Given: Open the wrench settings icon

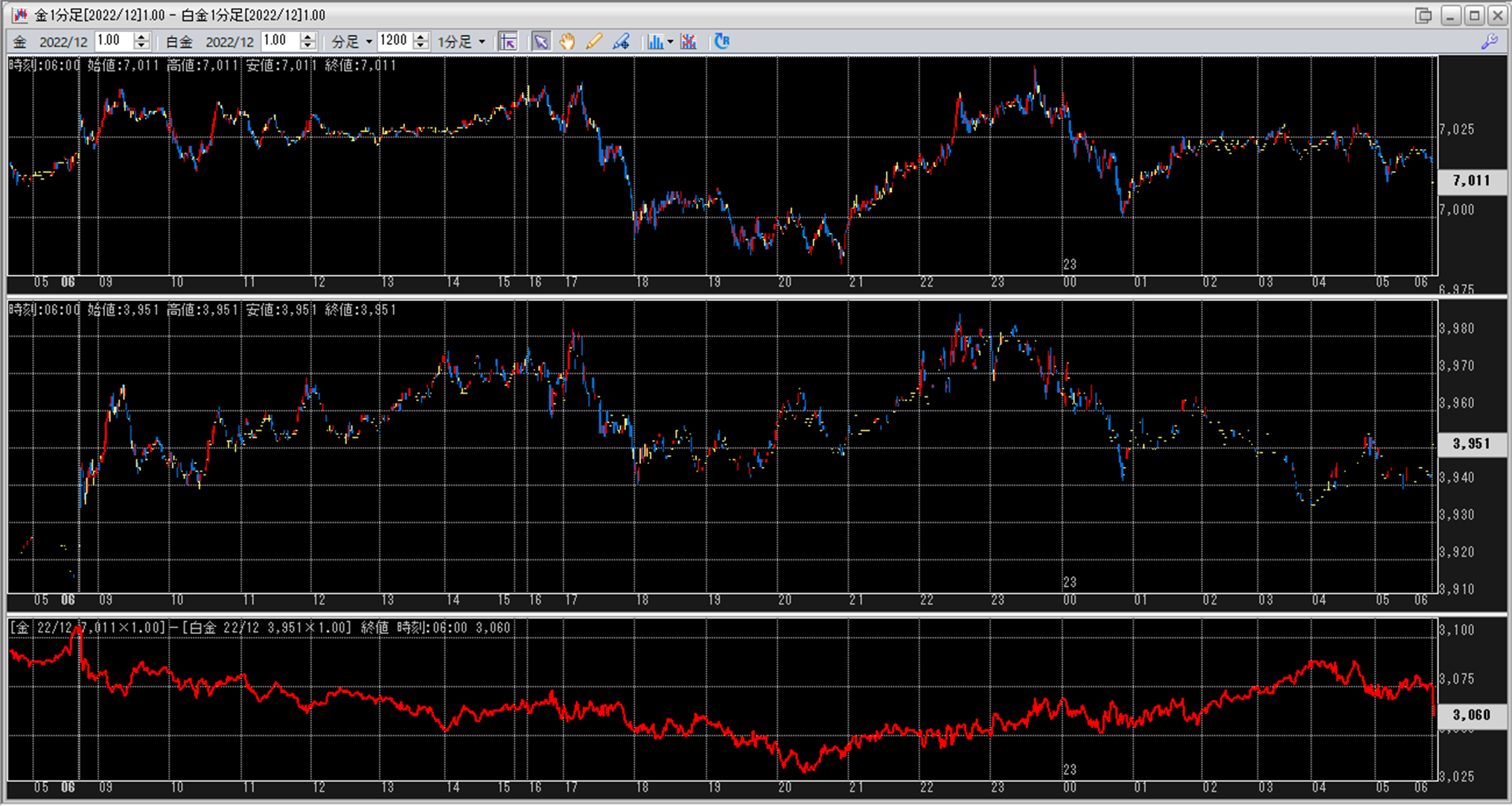Looking at the screenshot, I should tap(1489, 42).
